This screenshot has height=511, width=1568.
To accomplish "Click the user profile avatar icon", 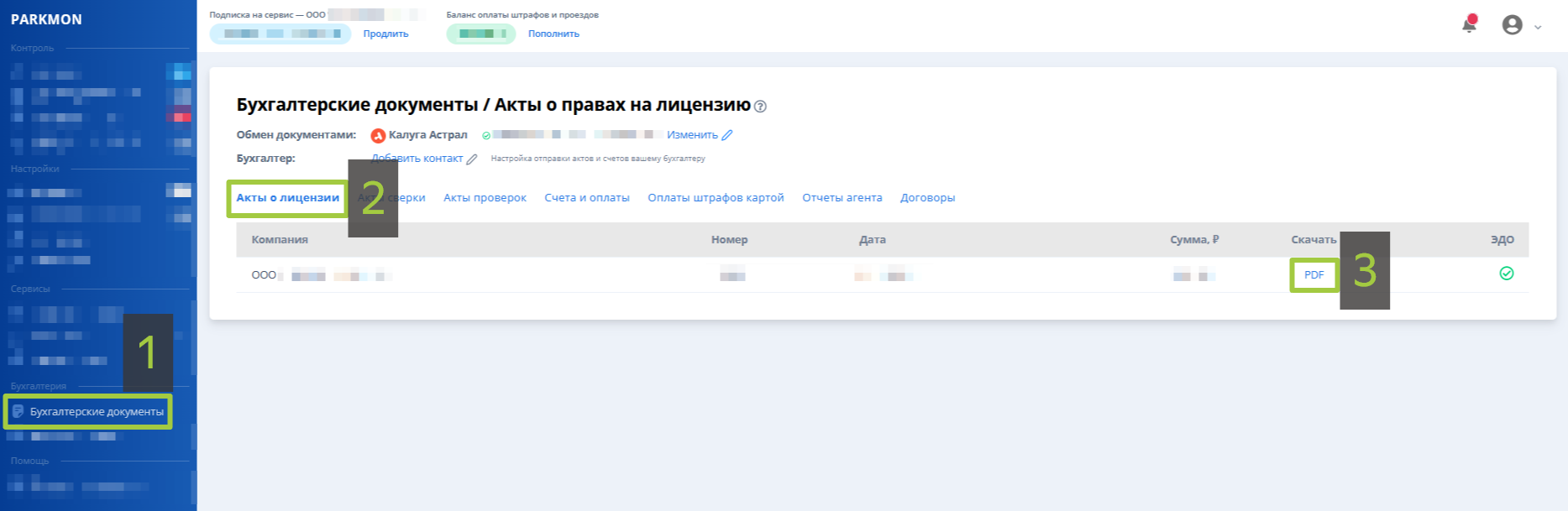I will click(1512, 25).
